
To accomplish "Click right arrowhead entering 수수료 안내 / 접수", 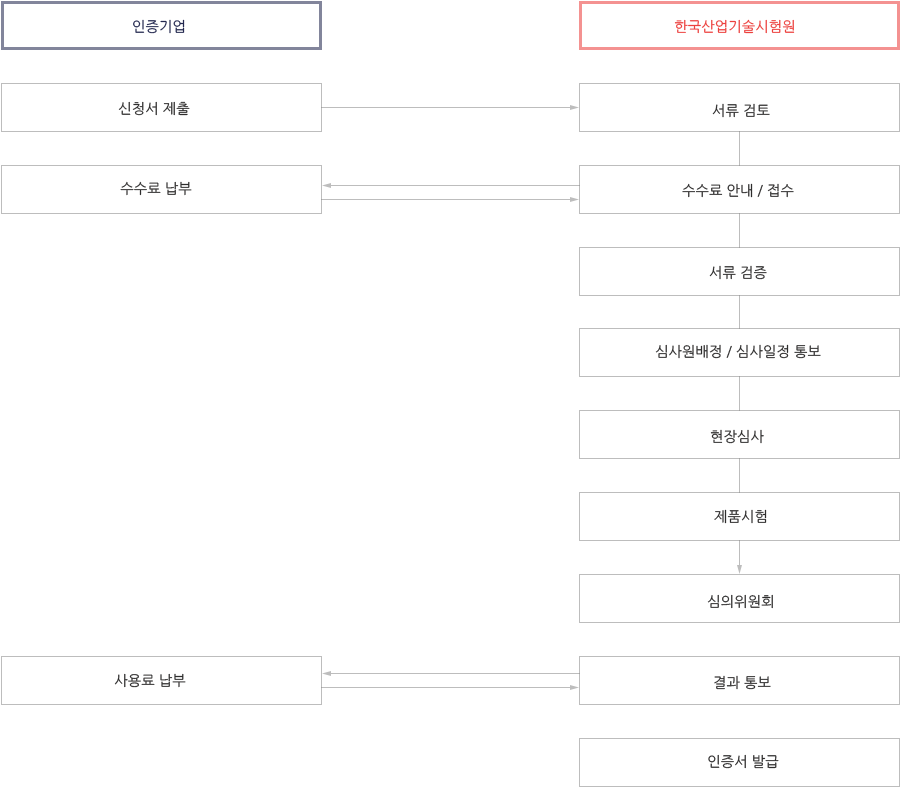I will (x=574, y=199).
